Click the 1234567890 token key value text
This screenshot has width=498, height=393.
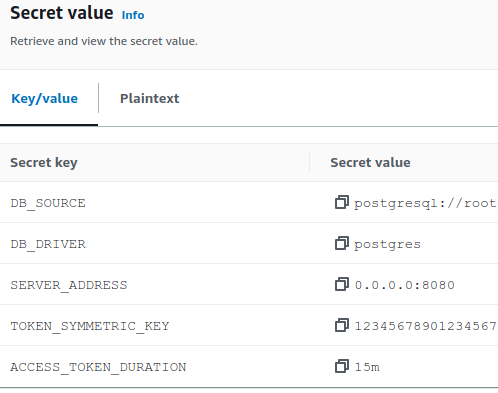(426, 326)
